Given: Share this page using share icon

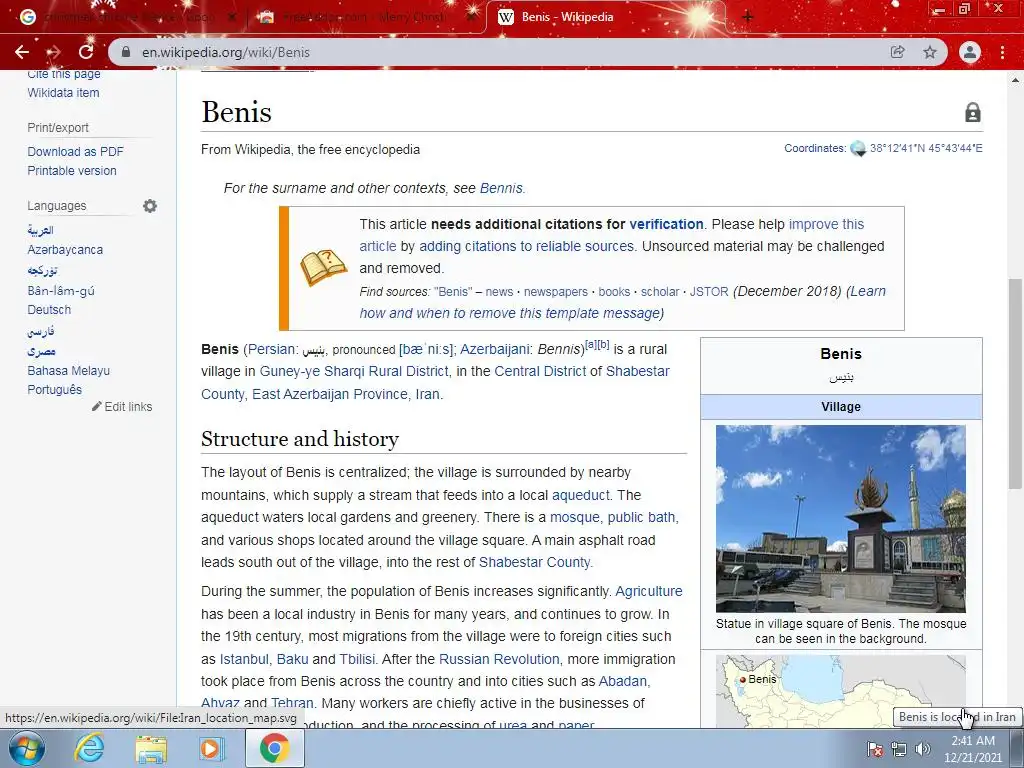Looking at the screenshot, I should pyautogui.click(x=898, y=52).
